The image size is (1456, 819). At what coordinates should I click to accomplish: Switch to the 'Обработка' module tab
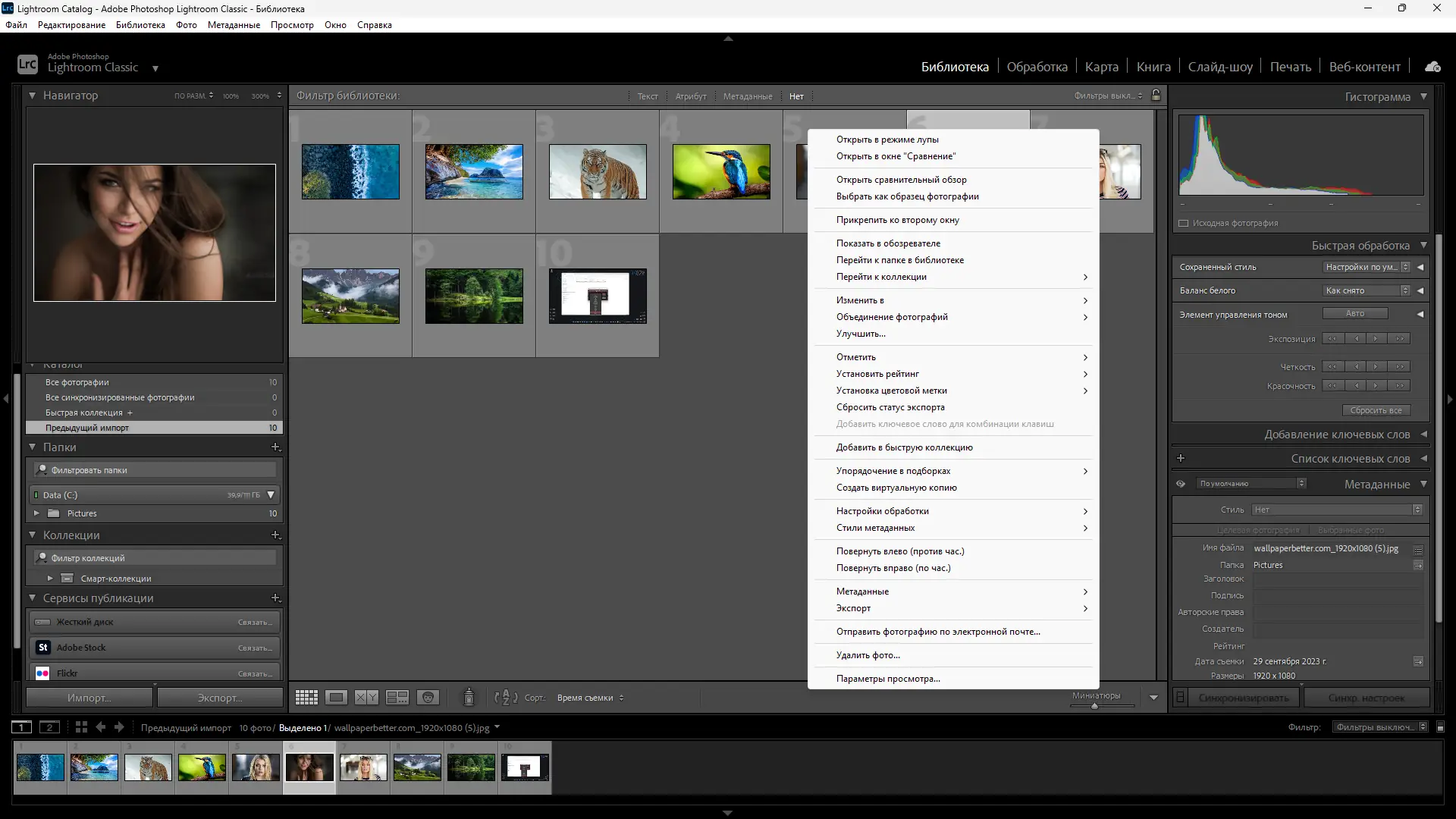point(1037,67)
